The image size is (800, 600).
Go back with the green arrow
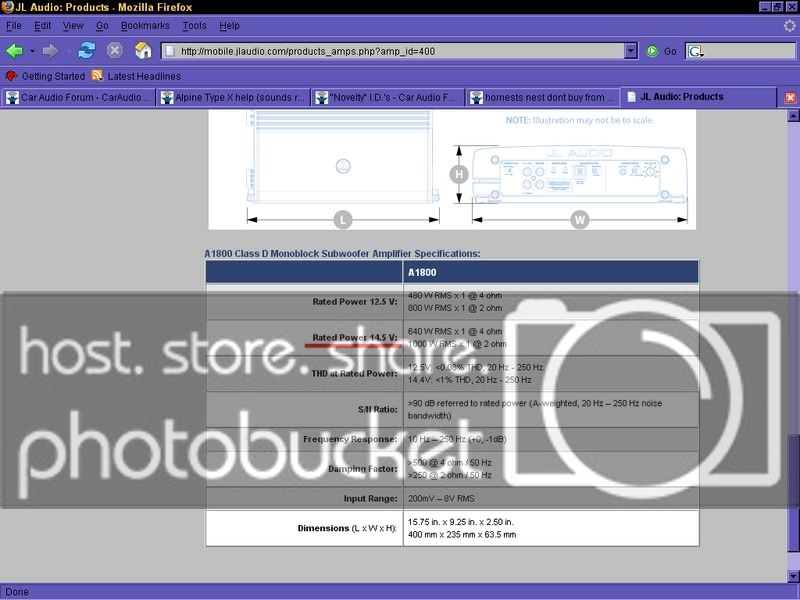pos(14,51)
